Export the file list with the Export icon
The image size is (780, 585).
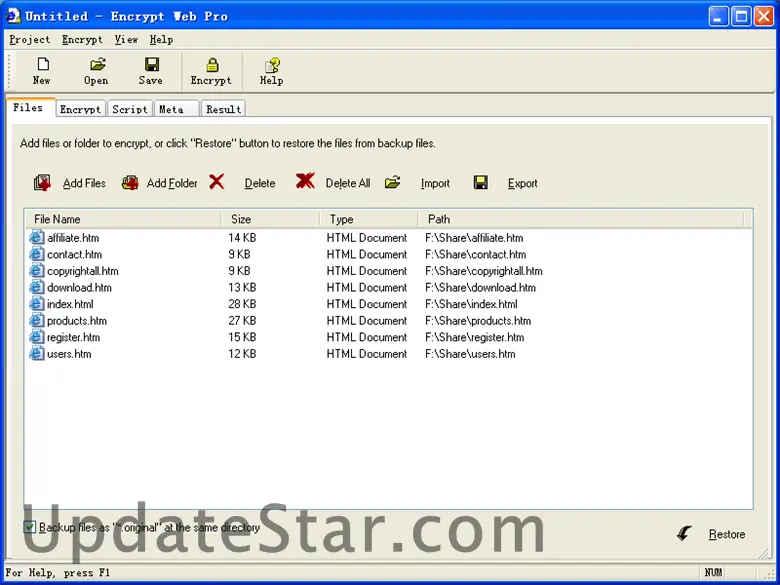tap(481, 183)
